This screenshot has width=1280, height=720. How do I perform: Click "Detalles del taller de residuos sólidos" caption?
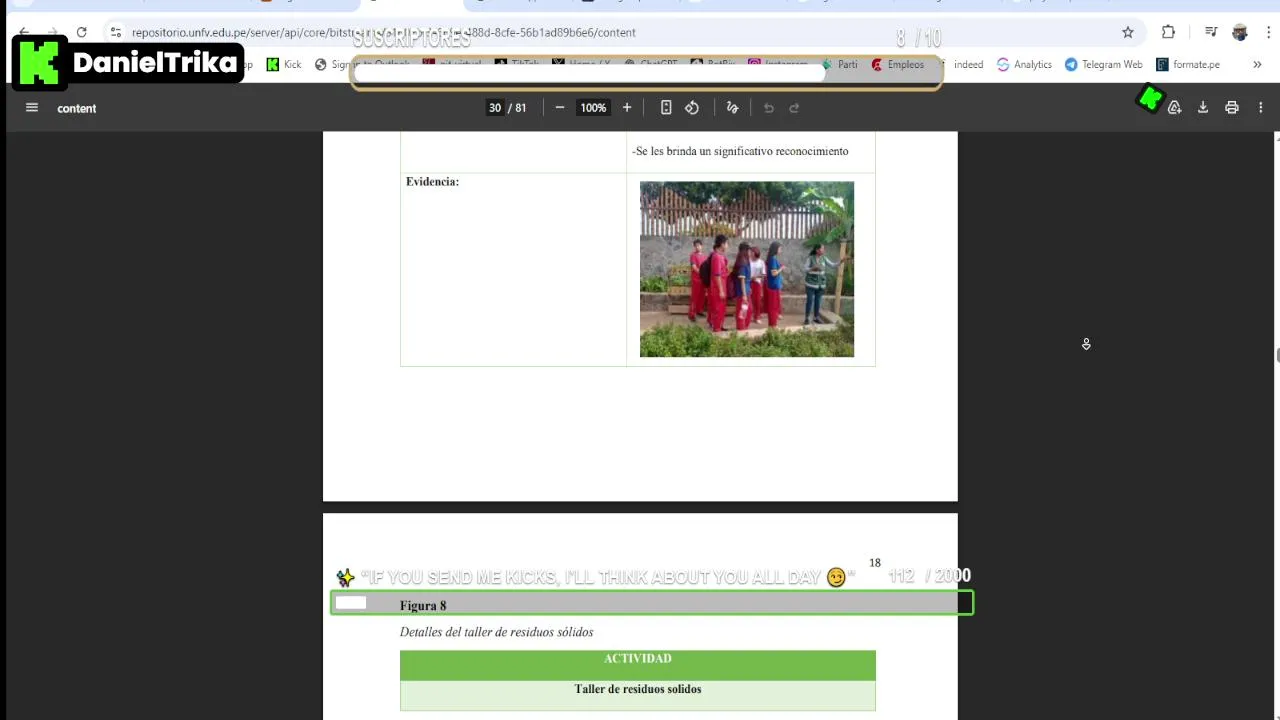(496, 632)
